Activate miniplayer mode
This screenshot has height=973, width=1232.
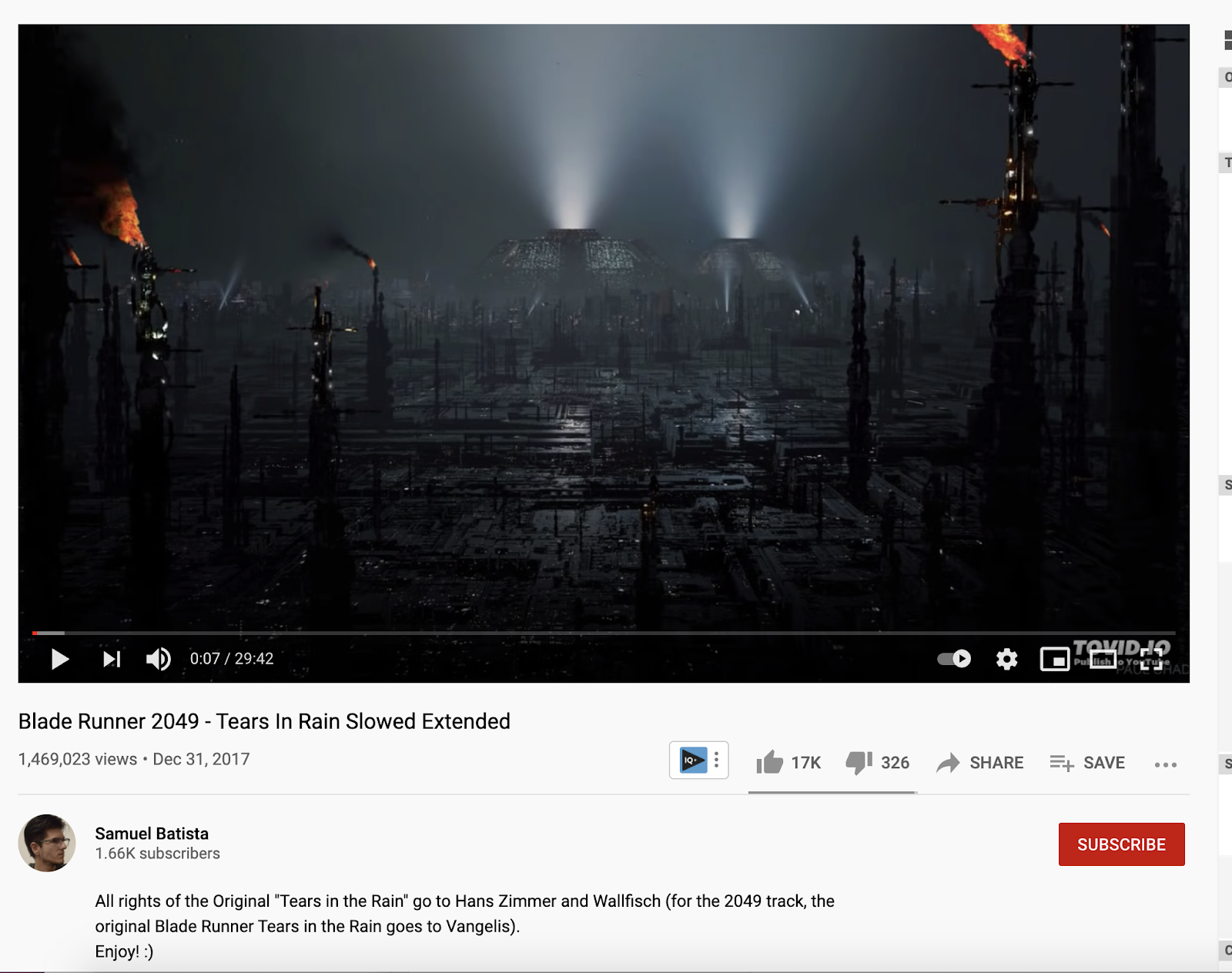[1055, 659]
